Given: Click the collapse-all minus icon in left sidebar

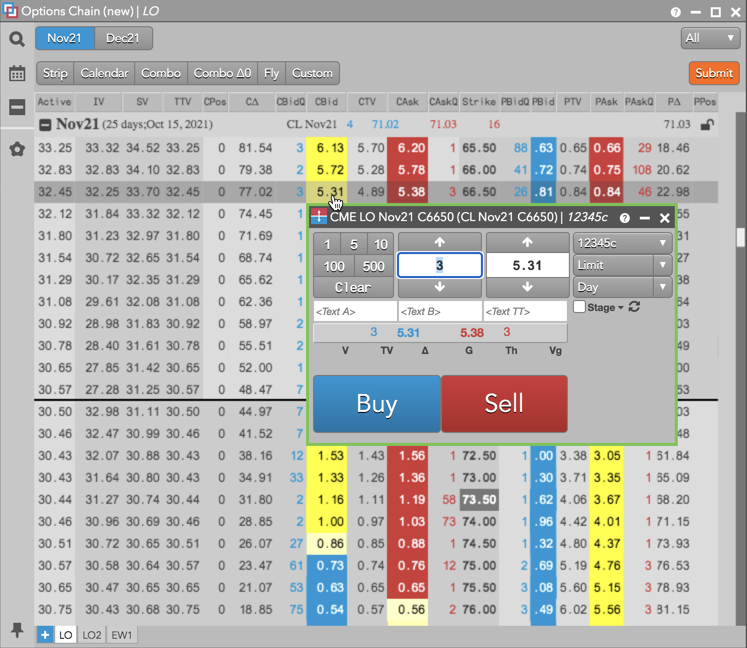Looking at the screenshot, I should pos(17,107).
